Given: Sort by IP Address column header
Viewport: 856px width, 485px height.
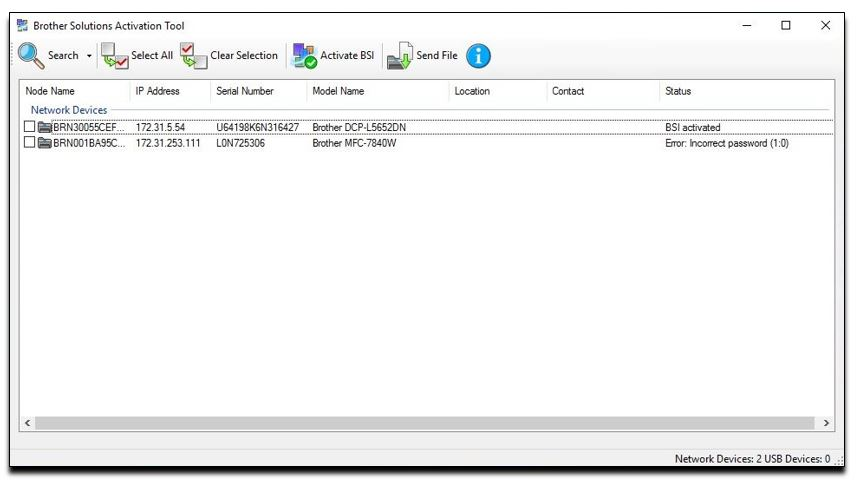Looking at the screenshot, I should [158, 91].
